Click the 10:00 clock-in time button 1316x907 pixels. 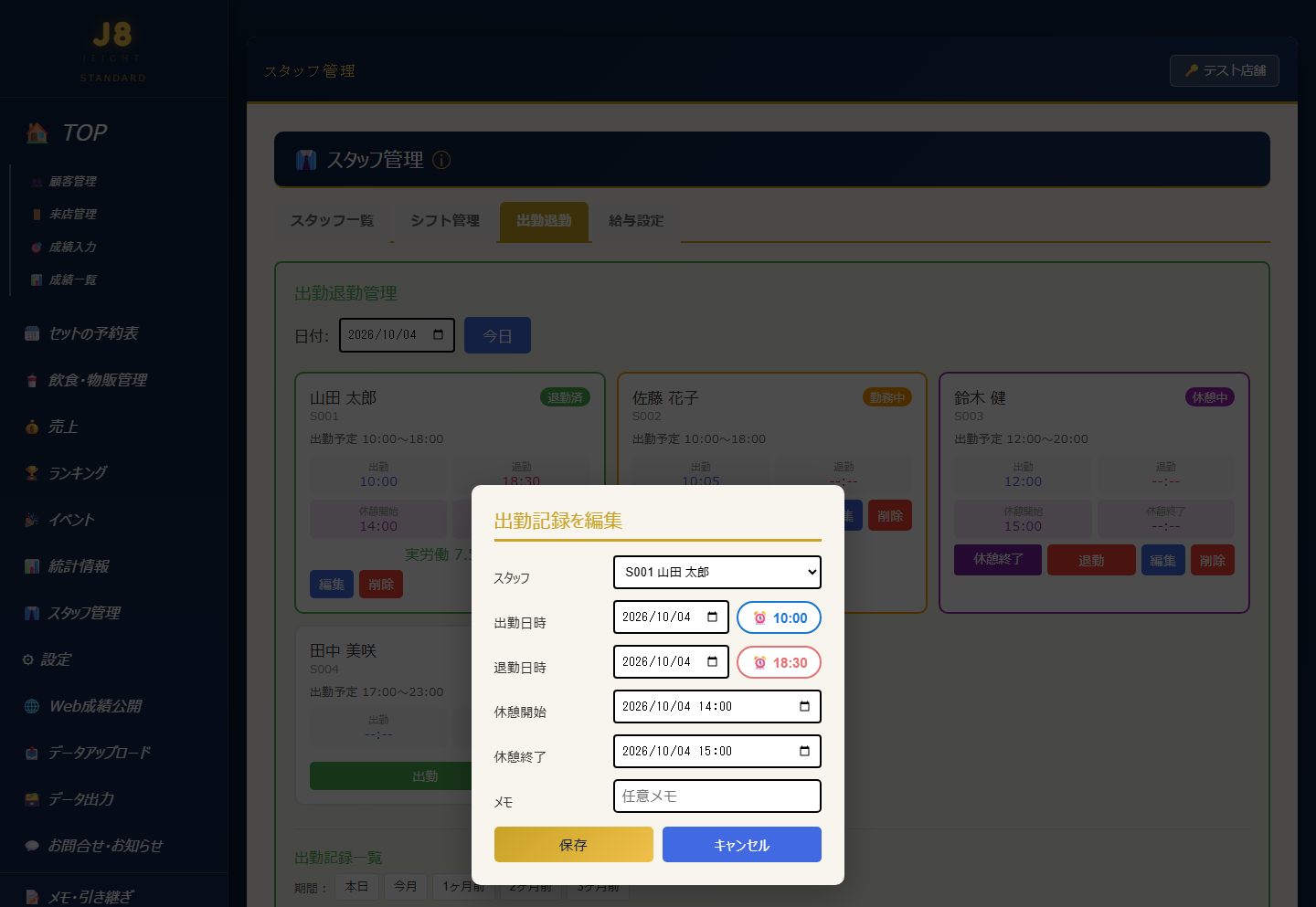tap(779, 618)
